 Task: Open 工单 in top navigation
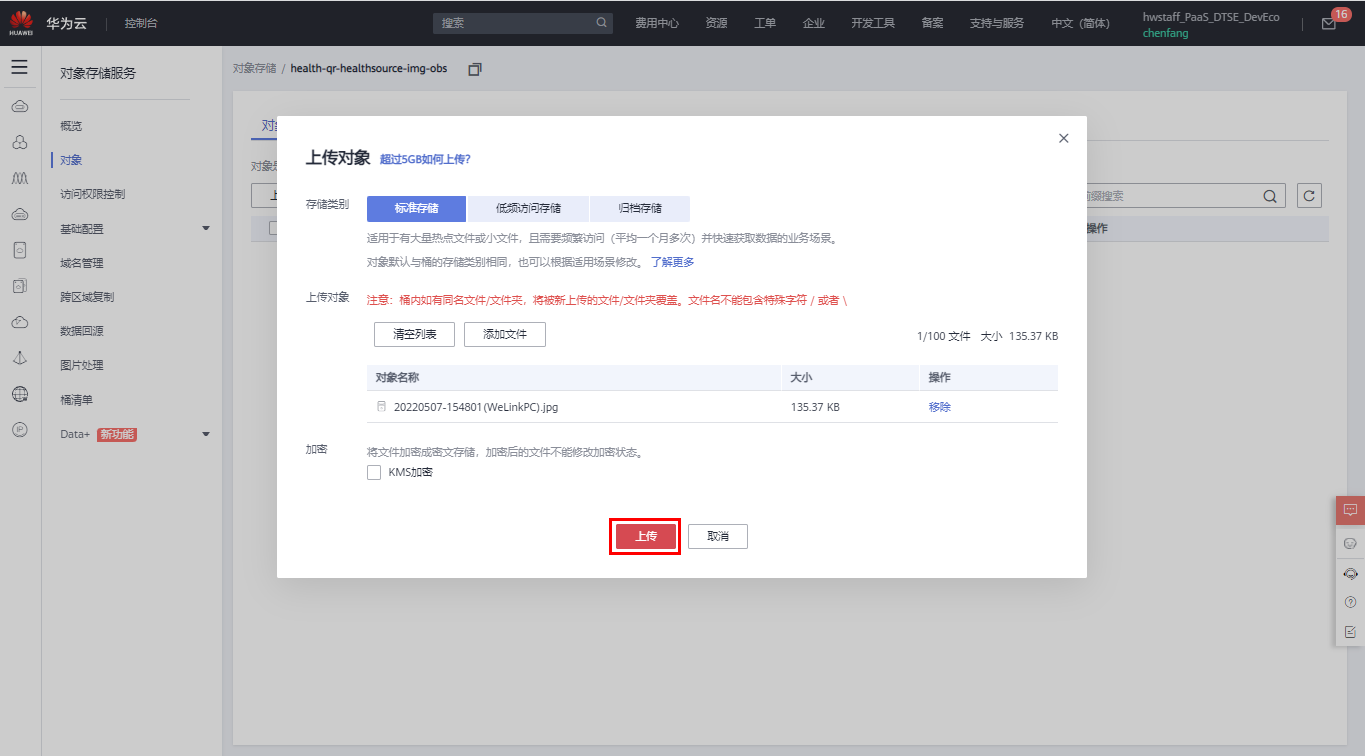pyautogui.click(x=765, y=23)
